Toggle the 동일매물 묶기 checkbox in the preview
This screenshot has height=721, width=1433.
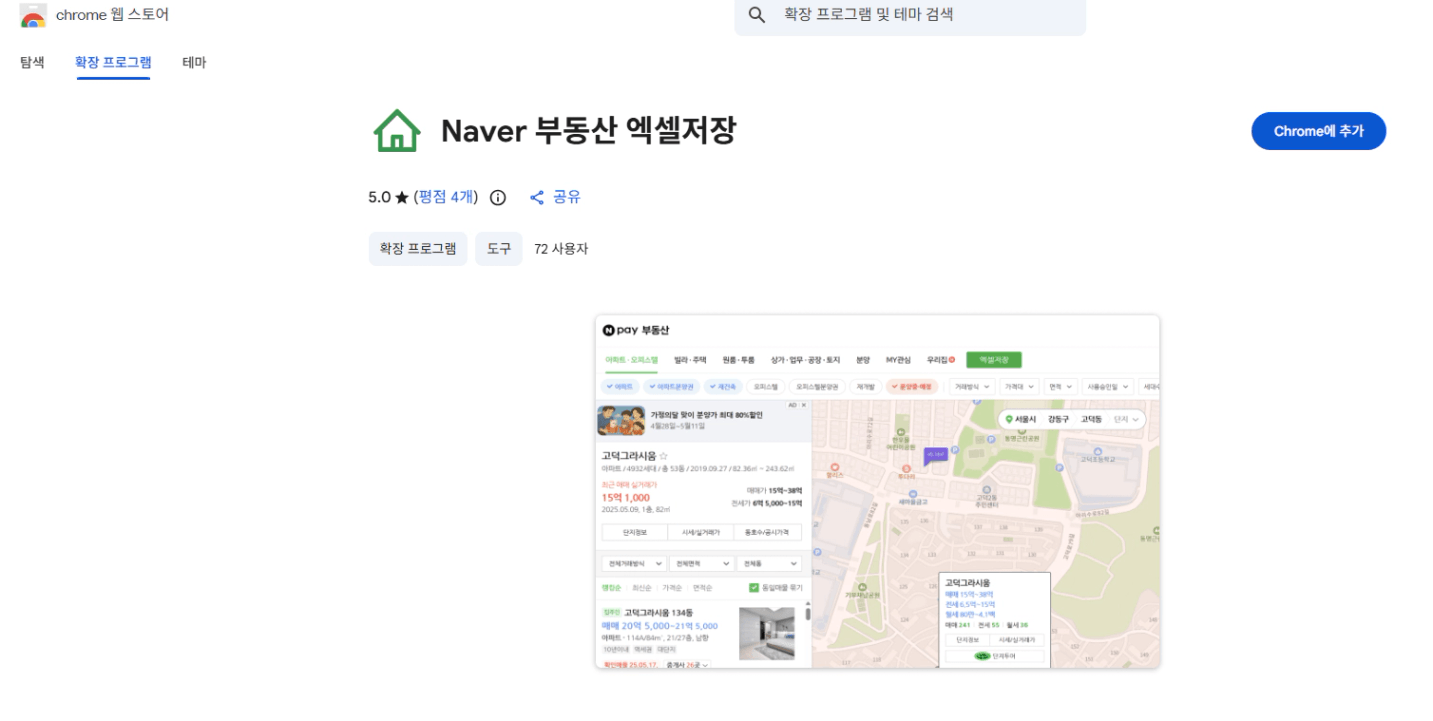[x=754, y=588]
